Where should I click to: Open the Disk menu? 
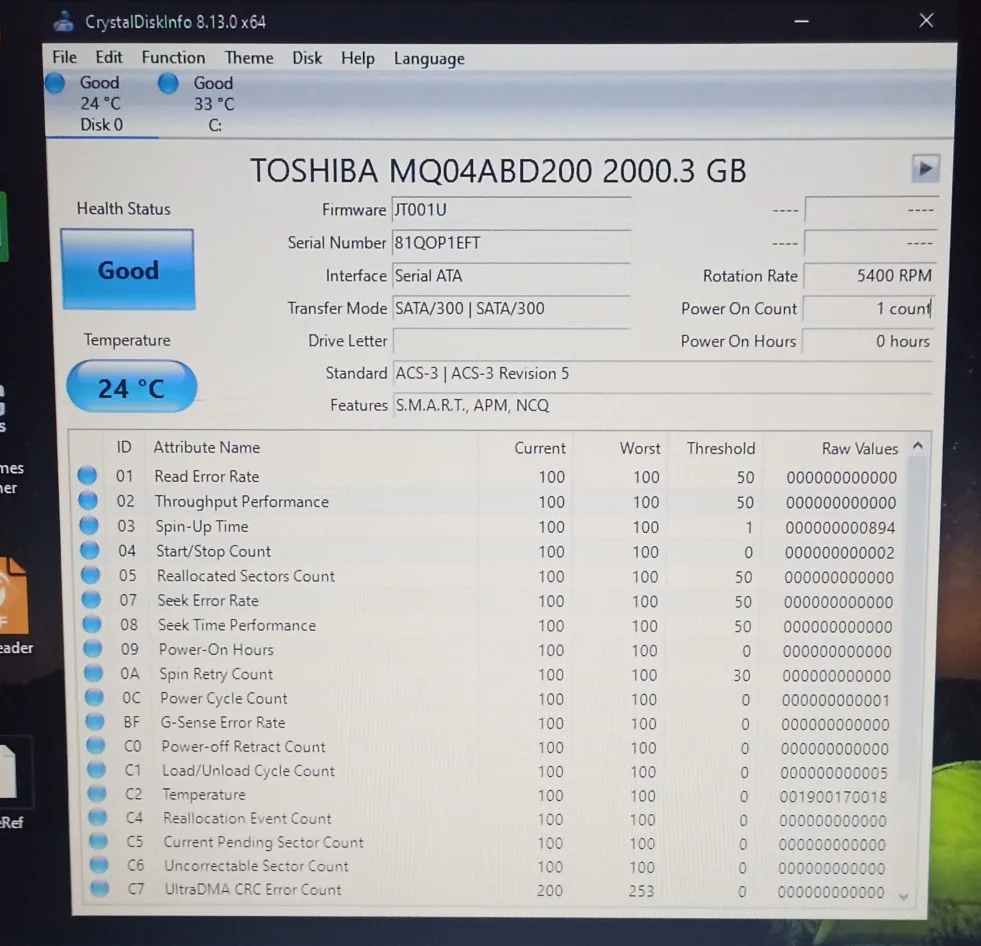coord(307,58)
